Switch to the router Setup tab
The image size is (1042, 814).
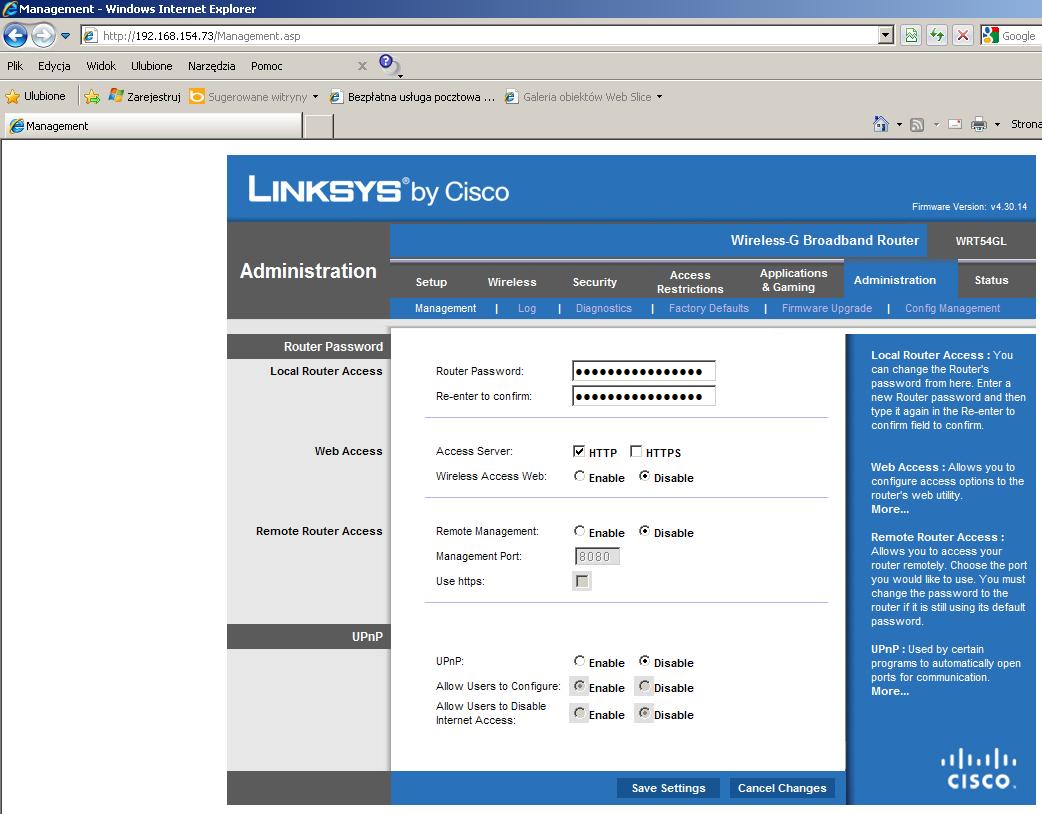[431, 282]
